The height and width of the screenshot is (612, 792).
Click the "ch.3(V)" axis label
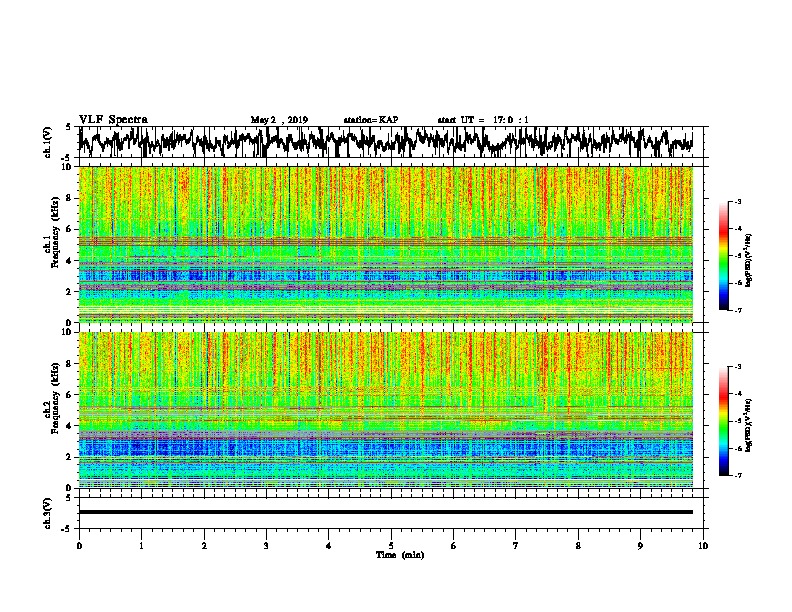(48, 513)
